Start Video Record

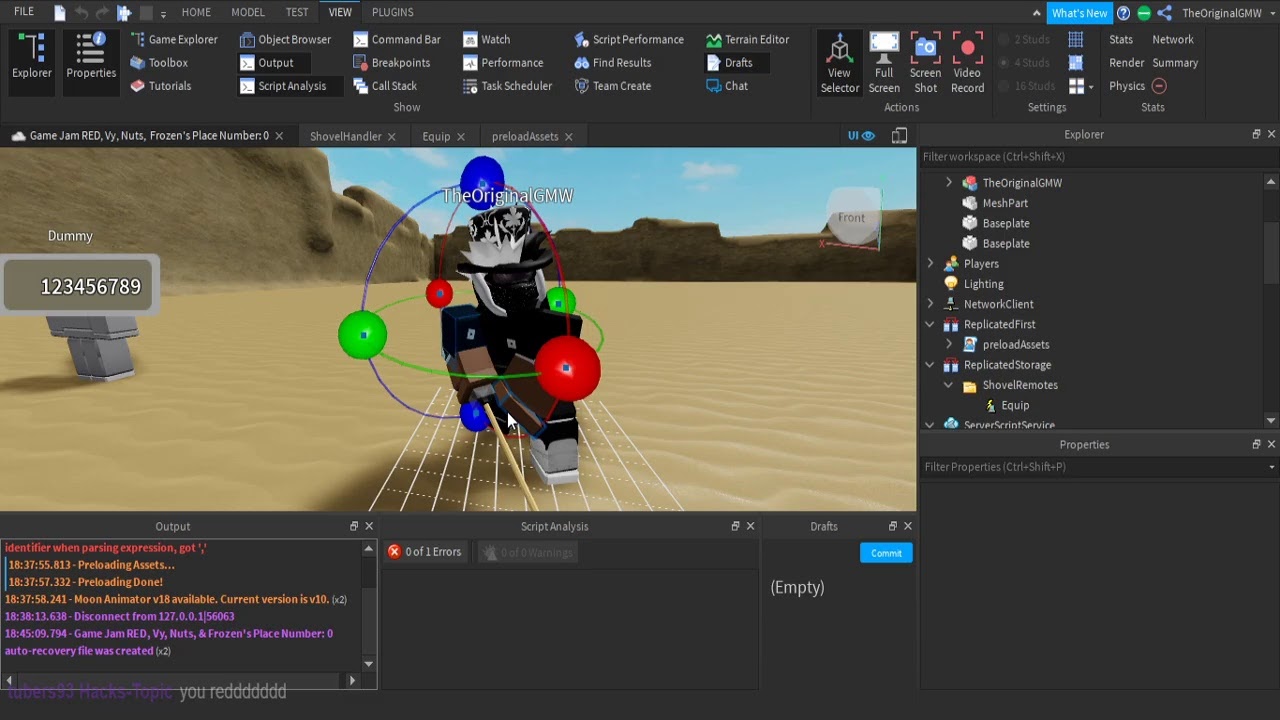tap(967, 63)
